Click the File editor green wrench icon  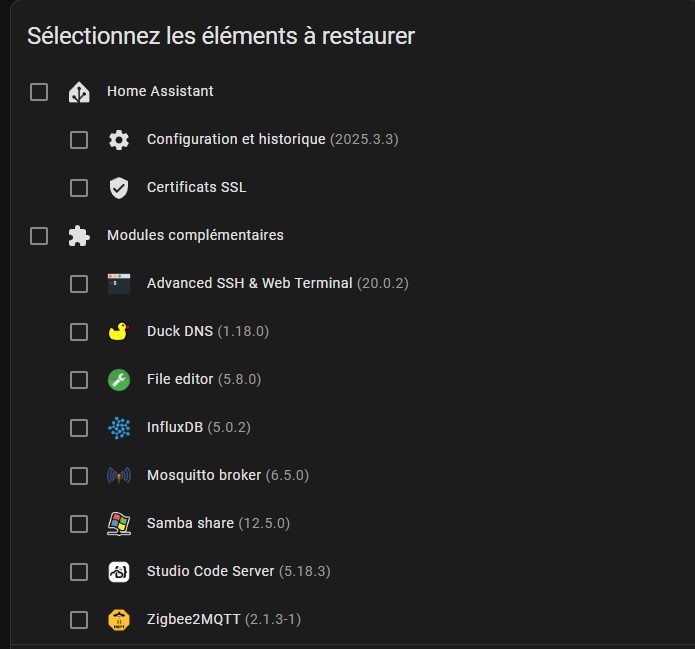point(119,380)
